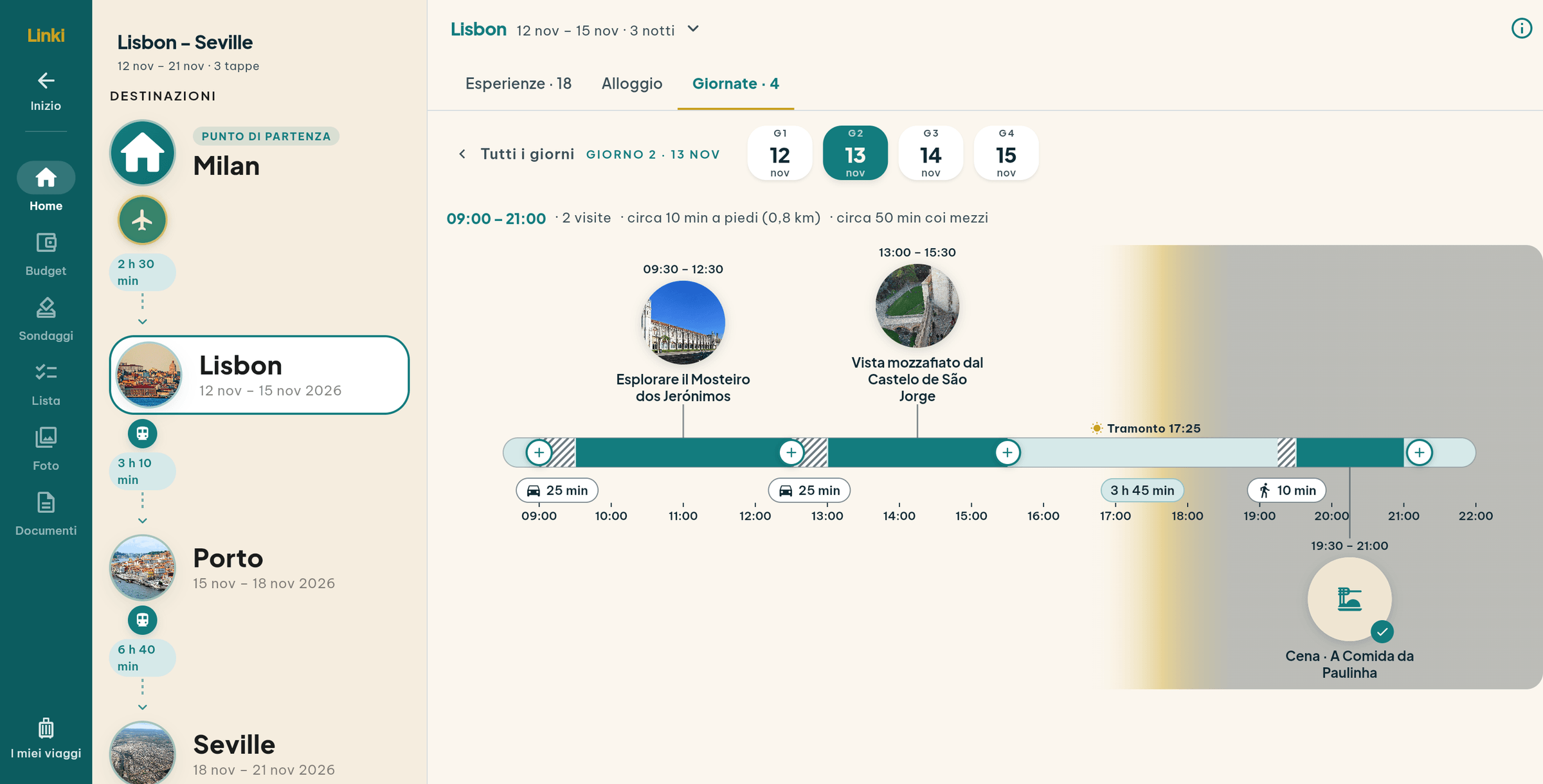Click Porto city thumbnail
This screenshot has height=784, width=1543.
142,568
